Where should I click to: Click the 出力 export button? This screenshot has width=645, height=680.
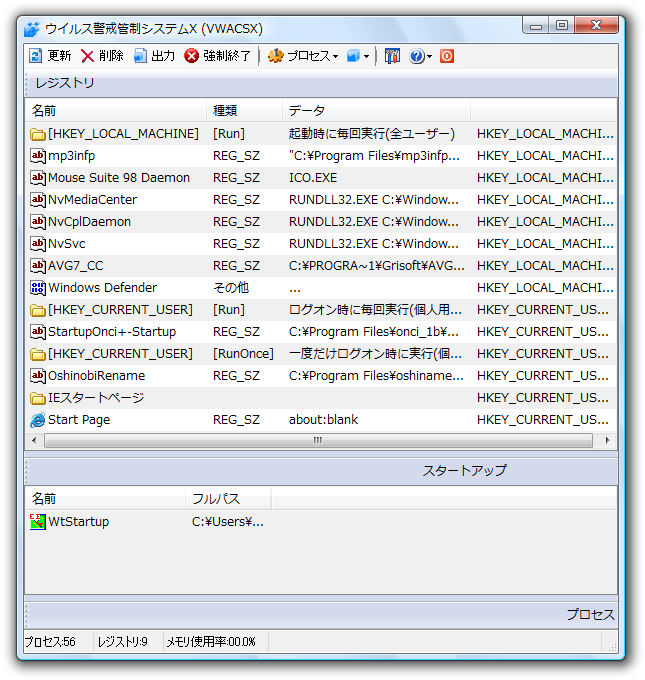click(x=154, y=56)
